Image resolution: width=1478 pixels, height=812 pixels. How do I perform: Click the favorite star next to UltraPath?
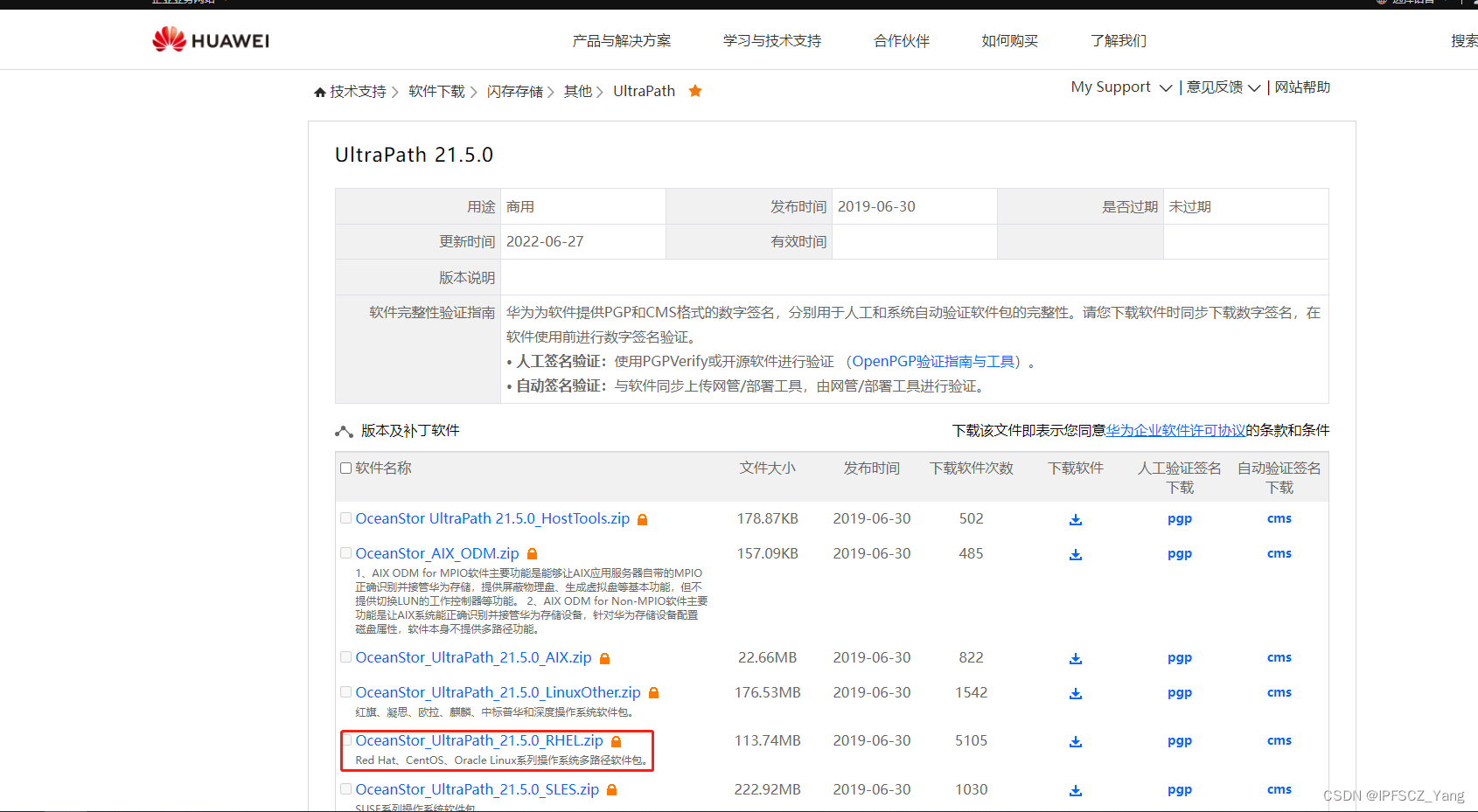(x=695, y=91)
